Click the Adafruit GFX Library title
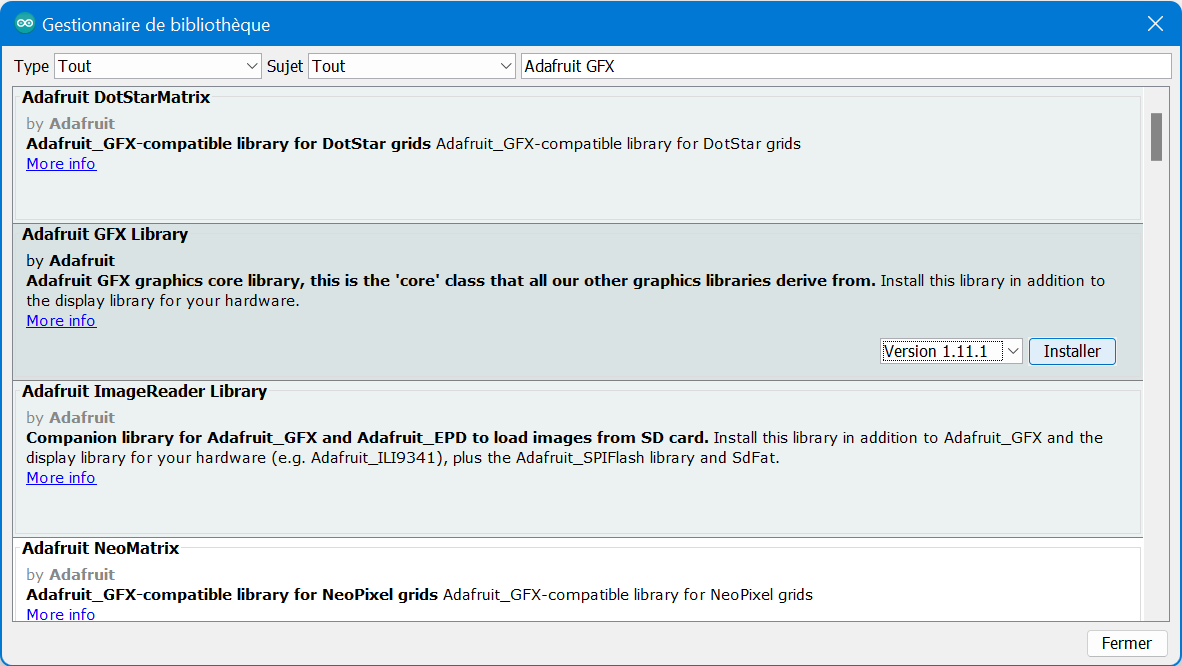The height and width of the screenshot is (666, 1182). coord(105,234)
